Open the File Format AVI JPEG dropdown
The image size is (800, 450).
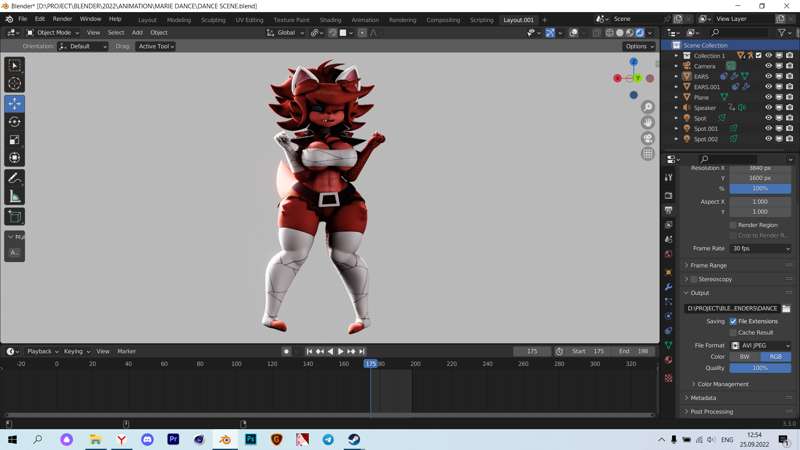pos(760,345)
